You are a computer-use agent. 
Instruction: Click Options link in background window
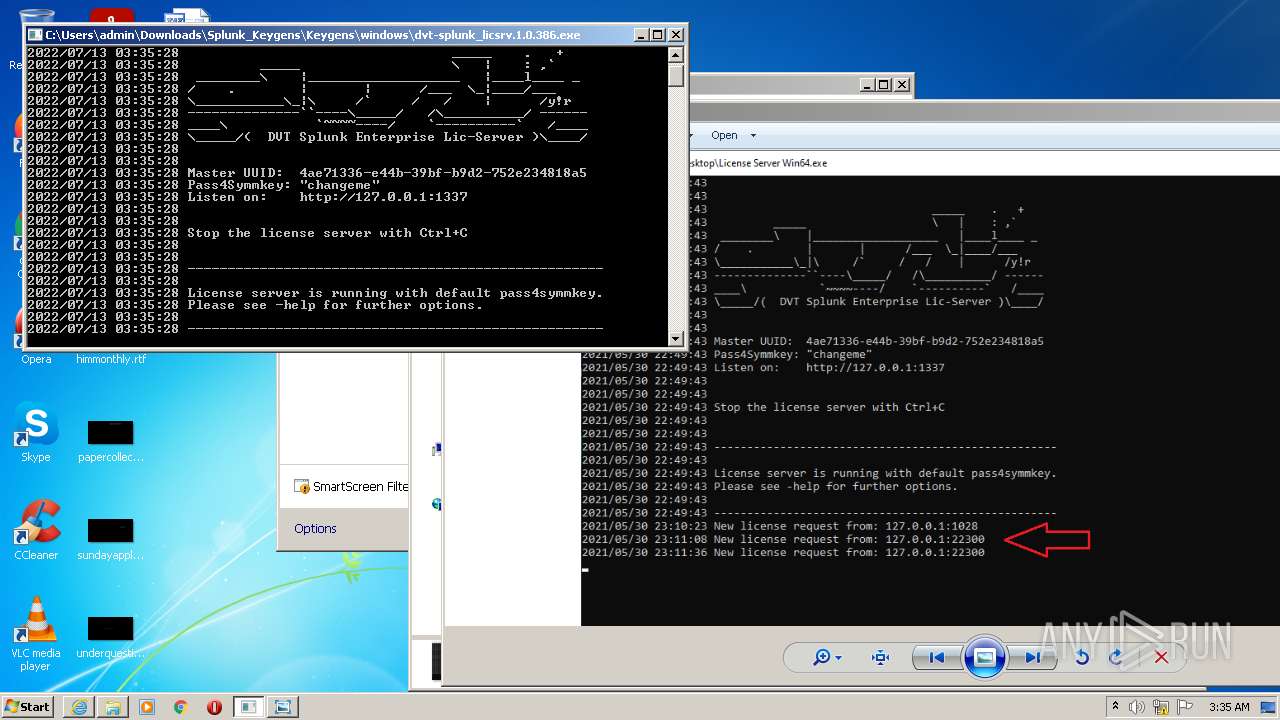click(x=315, y=528)
